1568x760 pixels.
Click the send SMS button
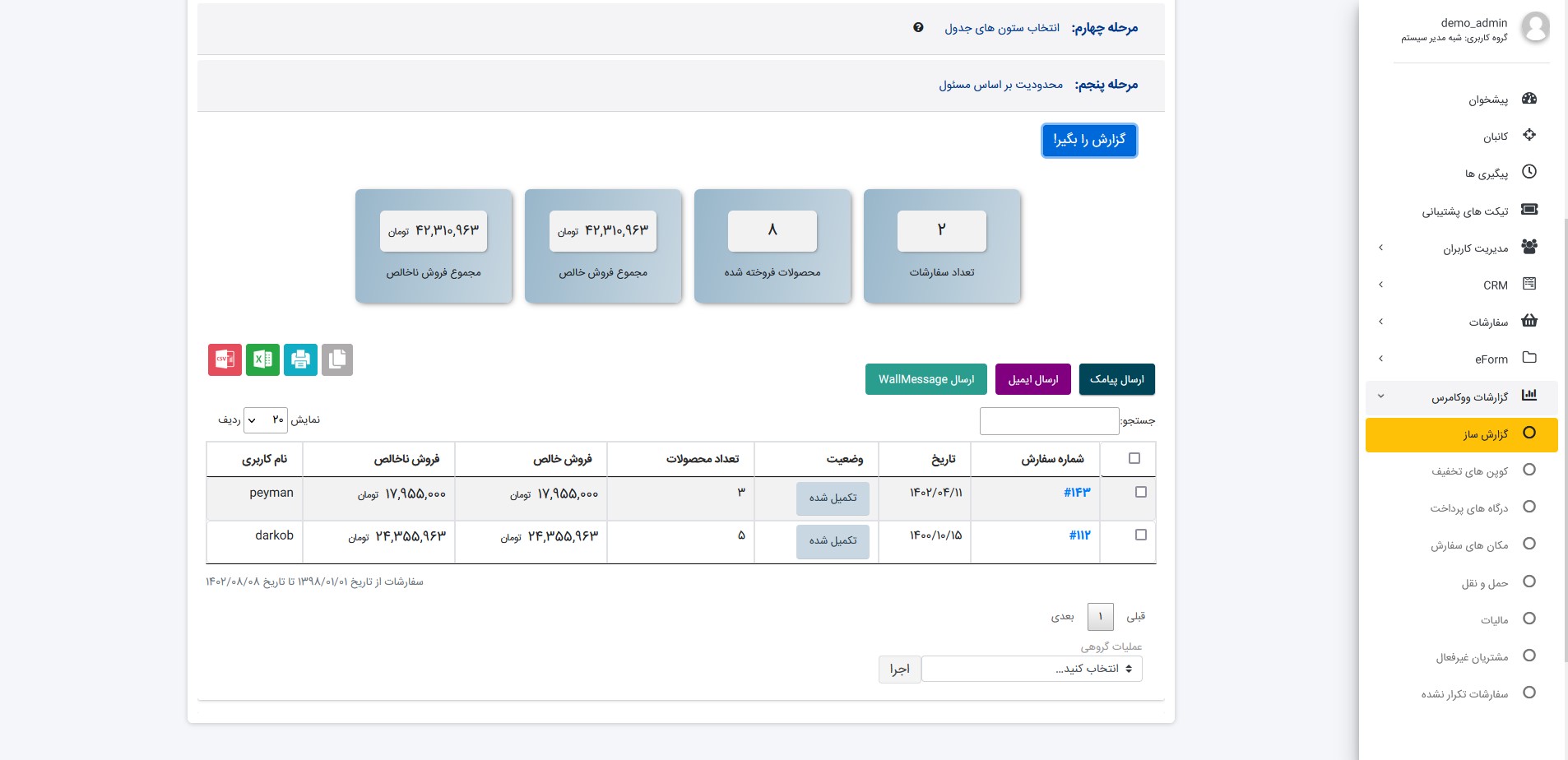(1116, 379)
